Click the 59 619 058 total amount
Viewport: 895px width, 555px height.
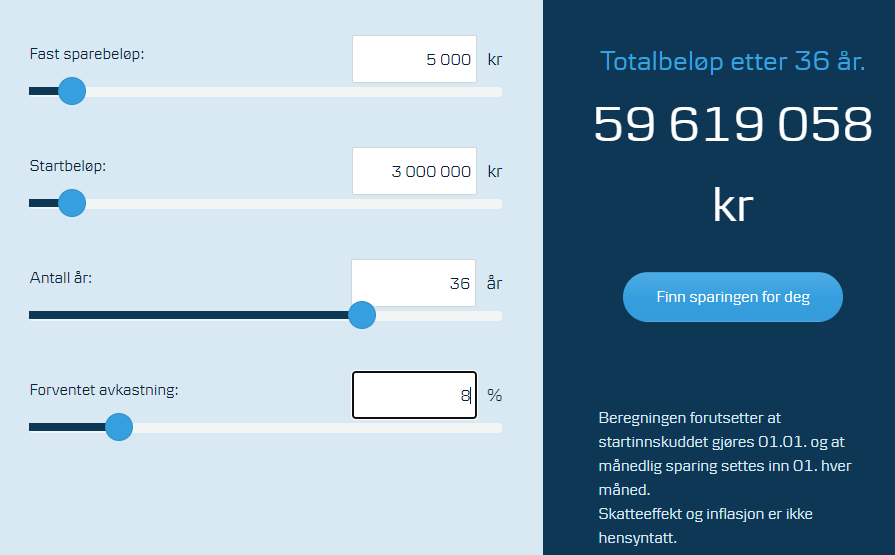coord(733,124)
